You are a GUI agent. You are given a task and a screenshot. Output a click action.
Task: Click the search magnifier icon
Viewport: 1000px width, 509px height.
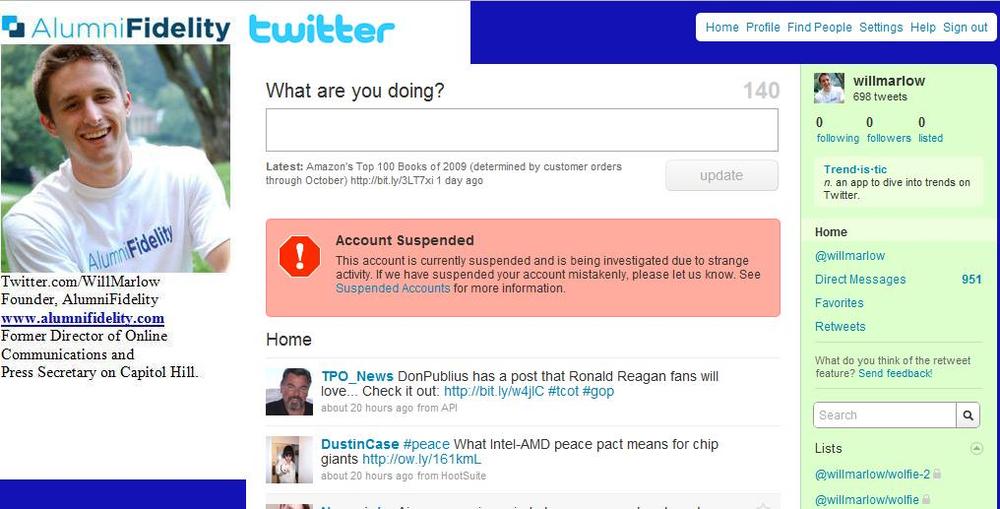tap(968, 415)
